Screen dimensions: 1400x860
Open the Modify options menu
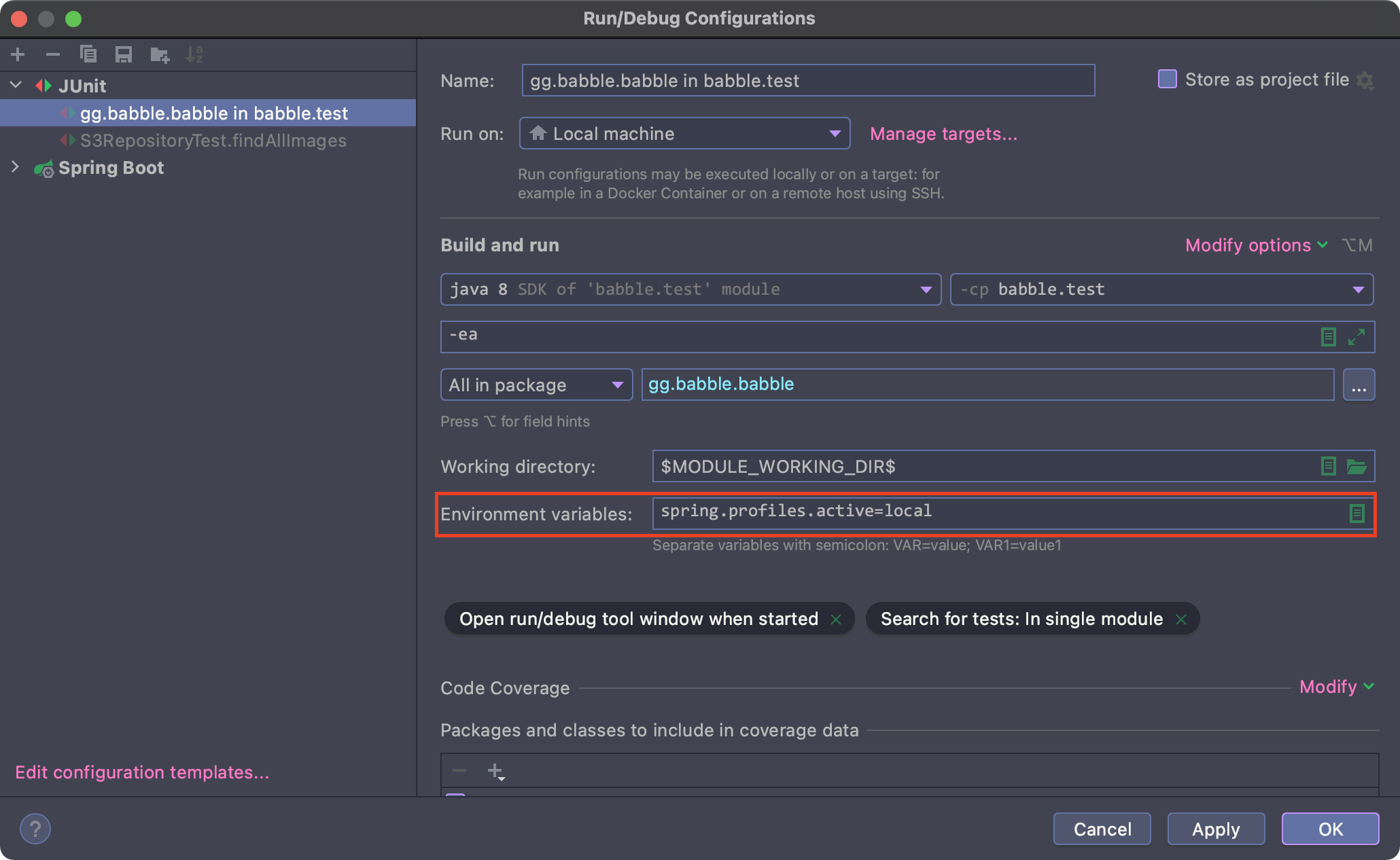point(1256,245)
